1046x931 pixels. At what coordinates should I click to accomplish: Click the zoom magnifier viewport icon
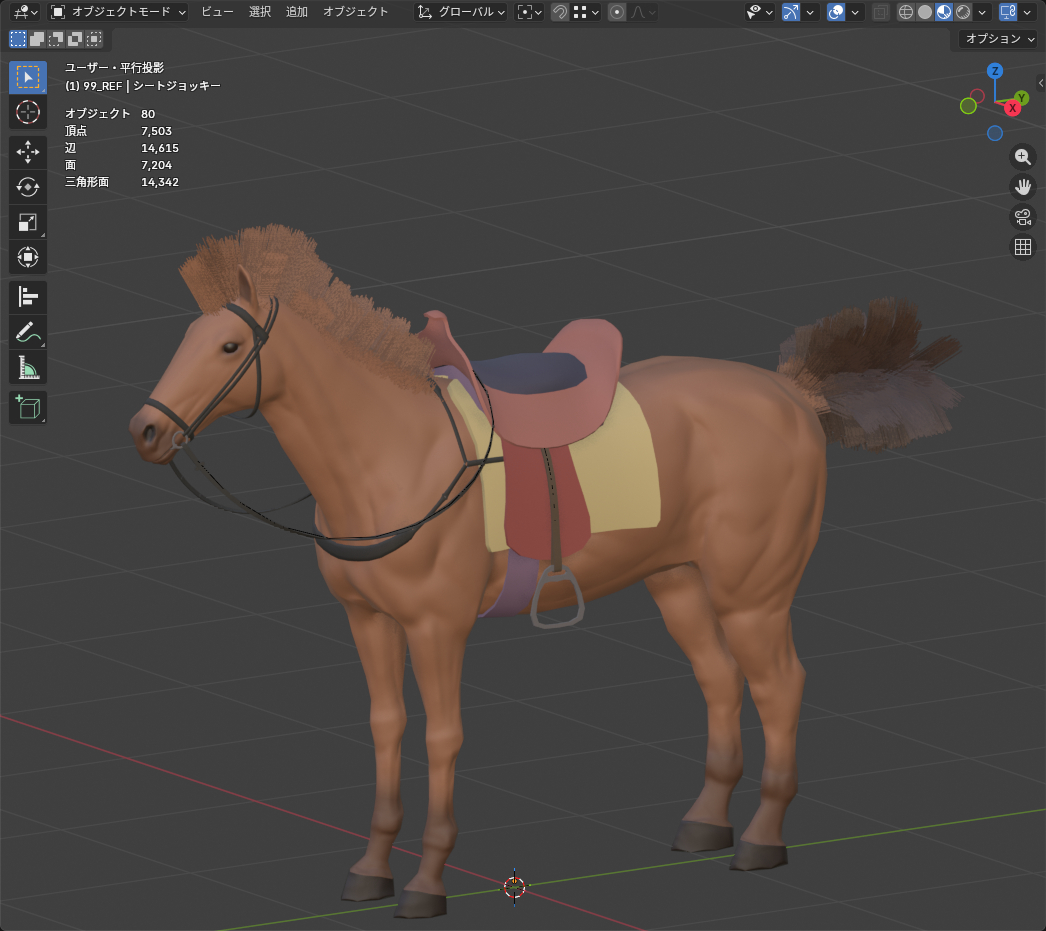(x=1023, y=156)
